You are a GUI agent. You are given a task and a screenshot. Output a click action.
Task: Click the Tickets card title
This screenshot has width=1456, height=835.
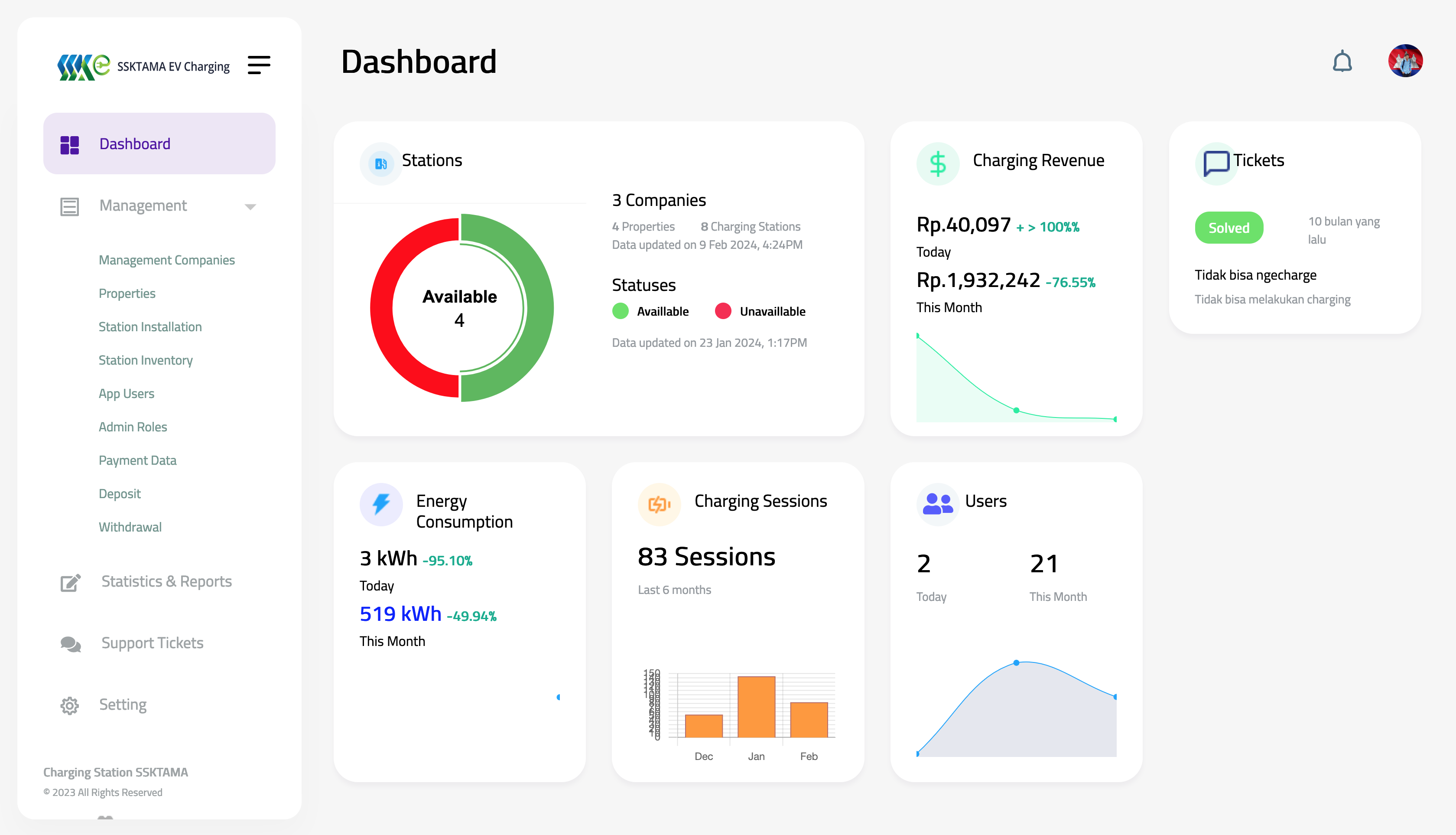click(1258, 160)
